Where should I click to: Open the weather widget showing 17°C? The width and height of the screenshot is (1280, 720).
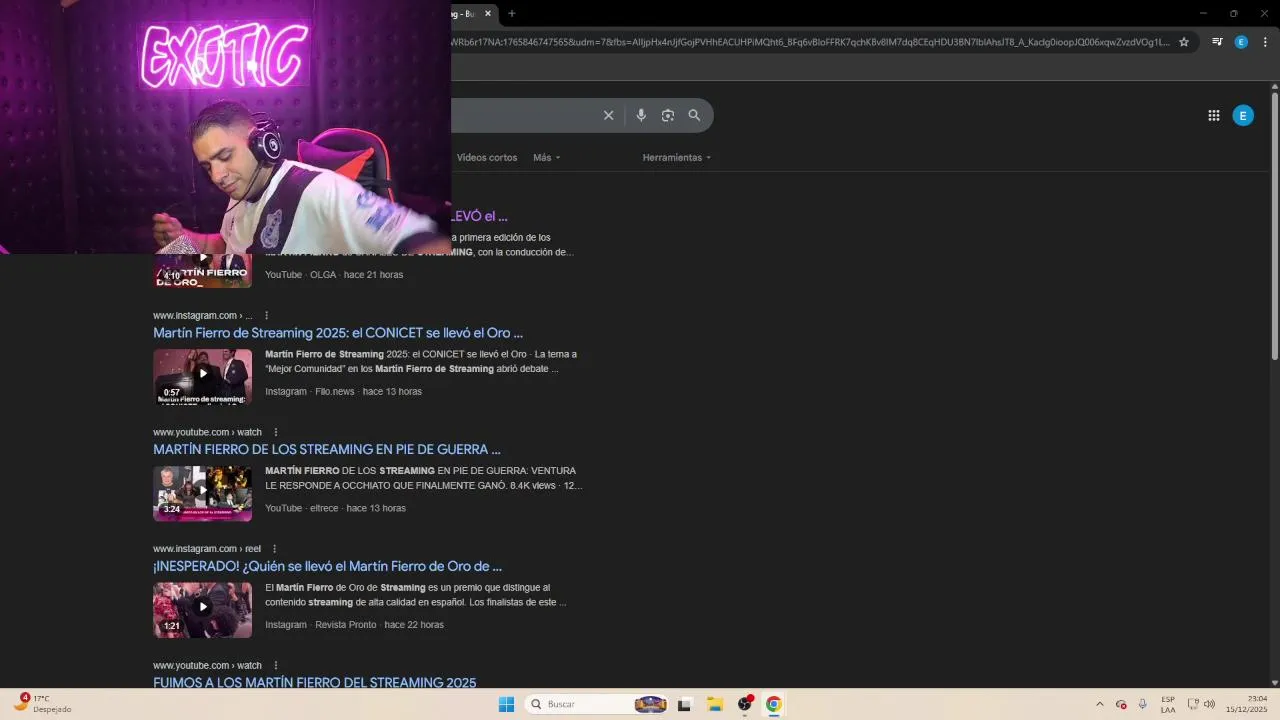coord(44,704)
